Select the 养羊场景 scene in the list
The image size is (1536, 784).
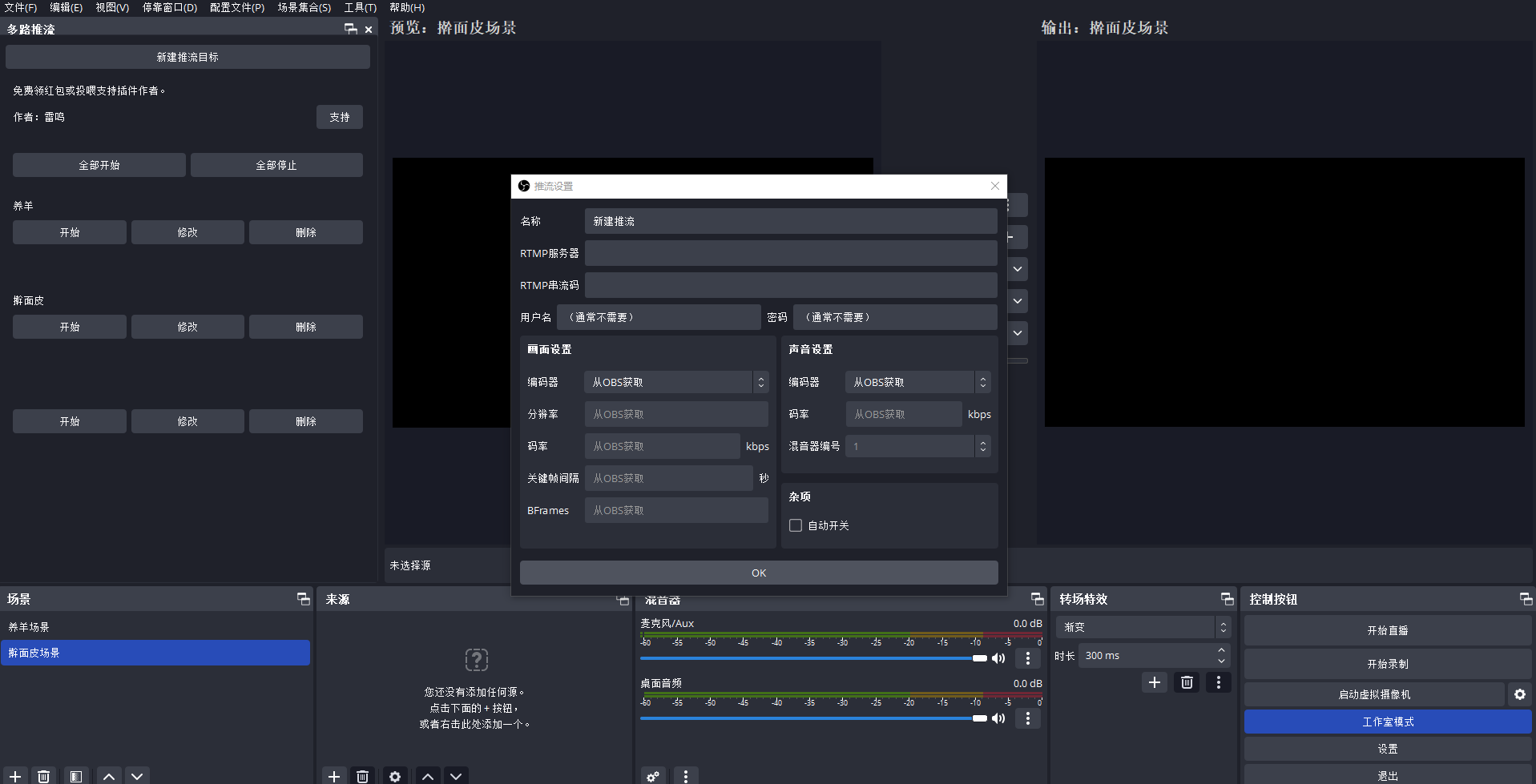(155, 627)
